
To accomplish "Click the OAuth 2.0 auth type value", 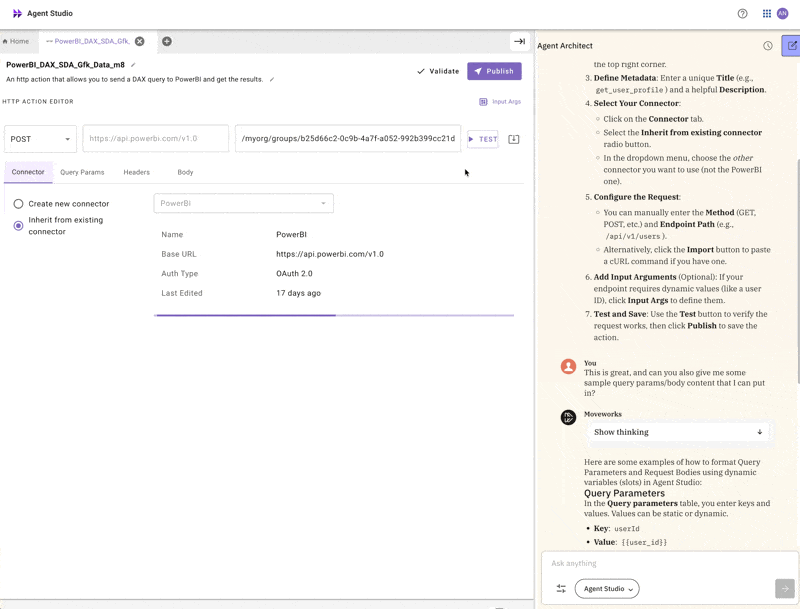I will [x=294, y=273].
